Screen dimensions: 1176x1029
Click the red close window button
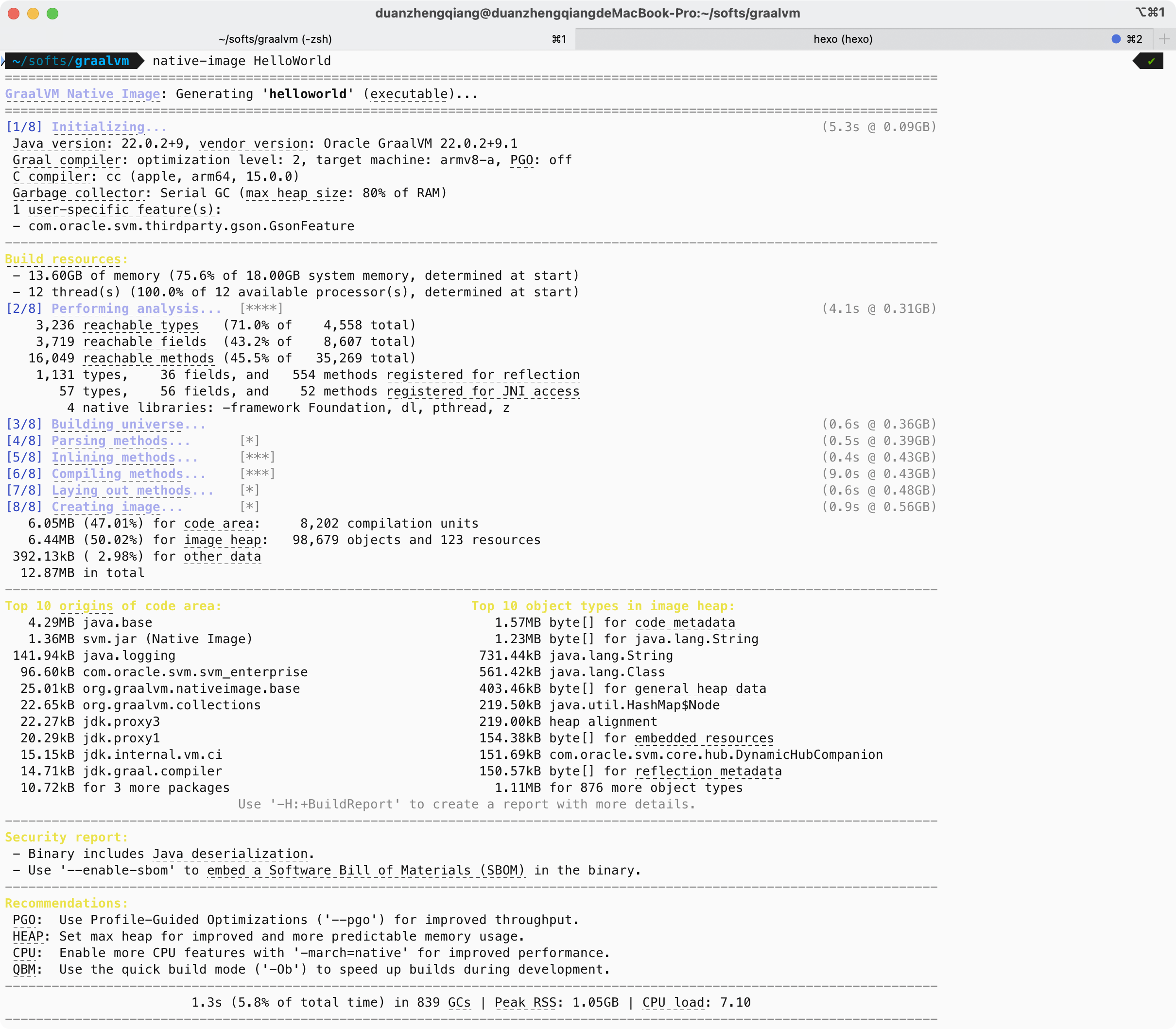14,13
